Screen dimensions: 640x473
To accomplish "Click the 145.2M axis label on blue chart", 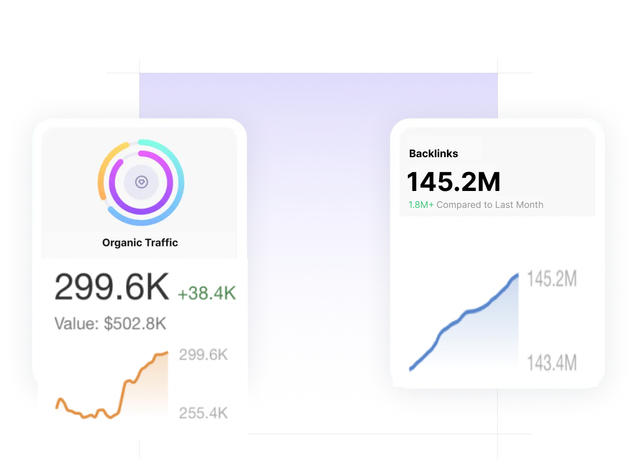I will pyautogui.click(x=552, y=279).
